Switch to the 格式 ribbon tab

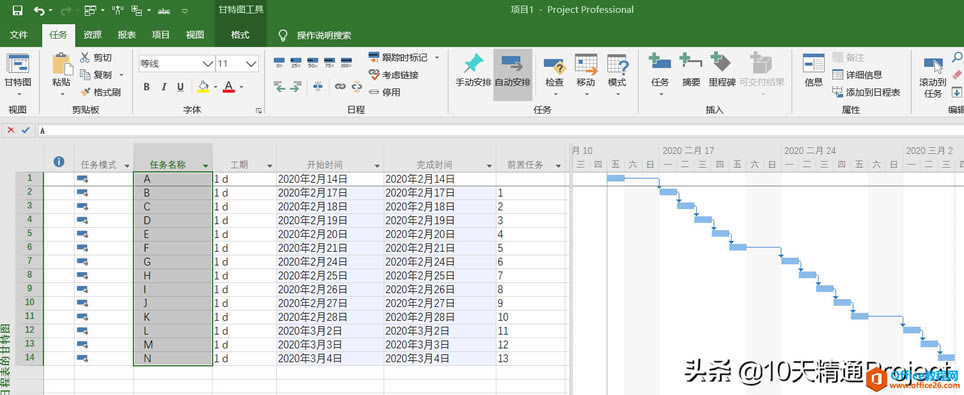(x=240, y=35)
